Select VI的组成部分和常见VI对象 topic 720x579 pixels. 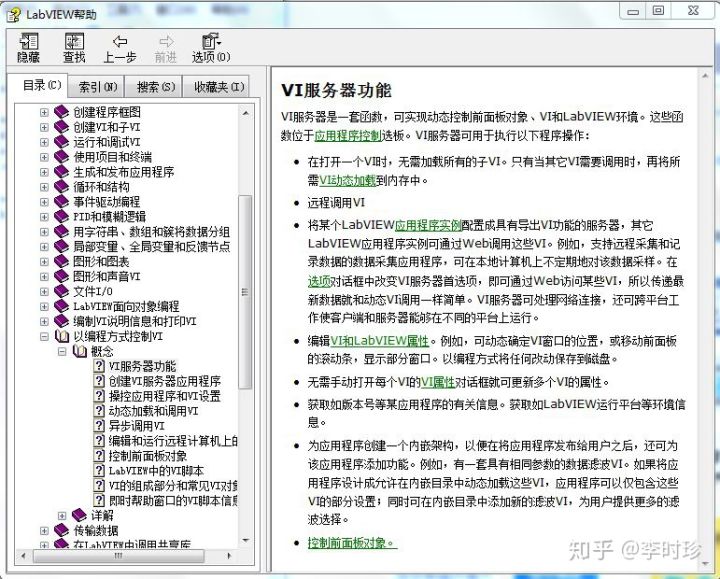click(173, 485)
